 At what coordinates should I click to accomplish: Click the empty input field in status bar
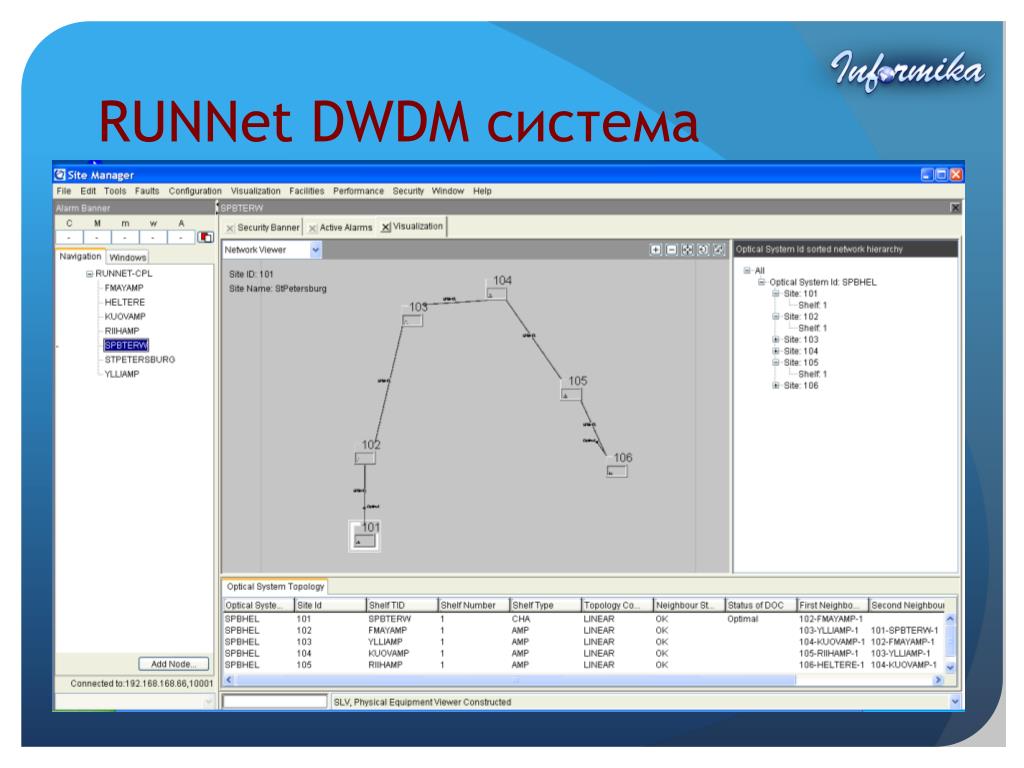coord(274,702)
